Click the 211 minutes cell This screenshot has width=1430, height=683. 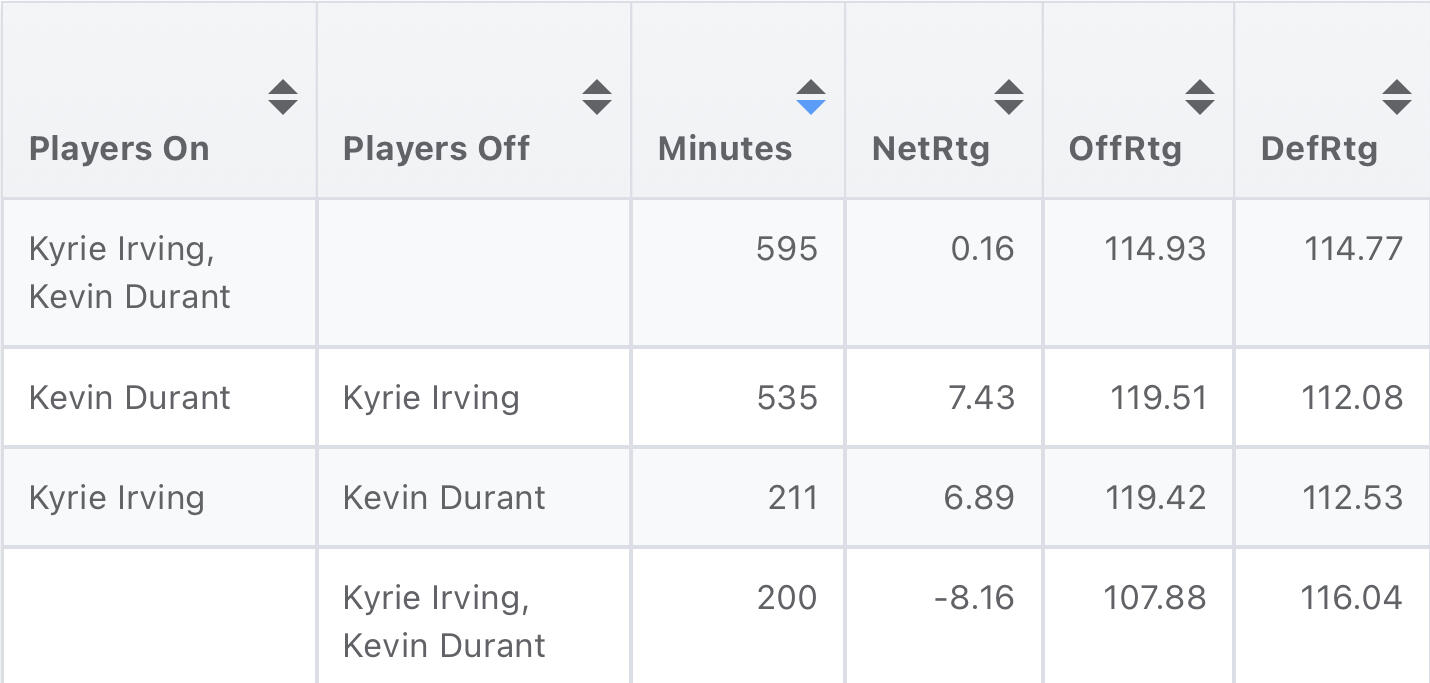point(793,498)
